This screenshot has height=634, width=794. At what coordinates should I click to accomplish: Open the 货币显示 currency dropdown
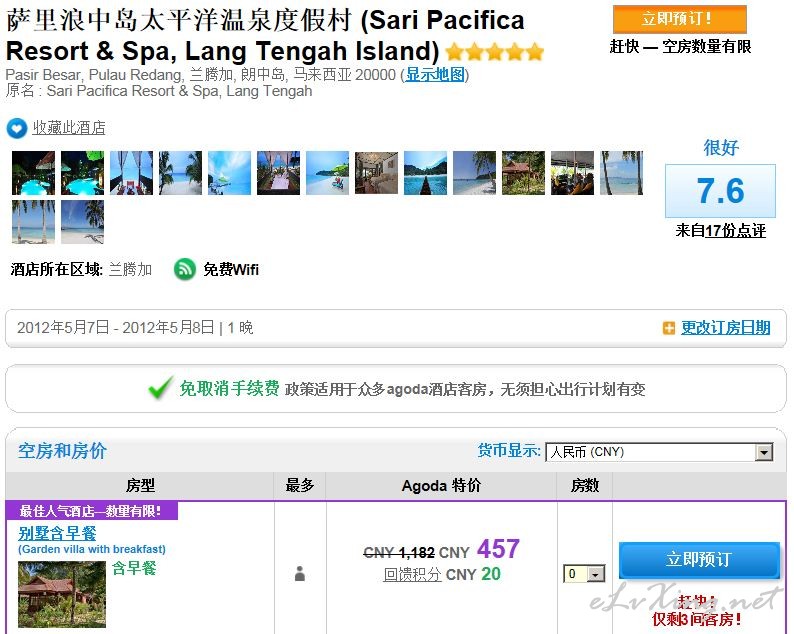click(659, 452)
